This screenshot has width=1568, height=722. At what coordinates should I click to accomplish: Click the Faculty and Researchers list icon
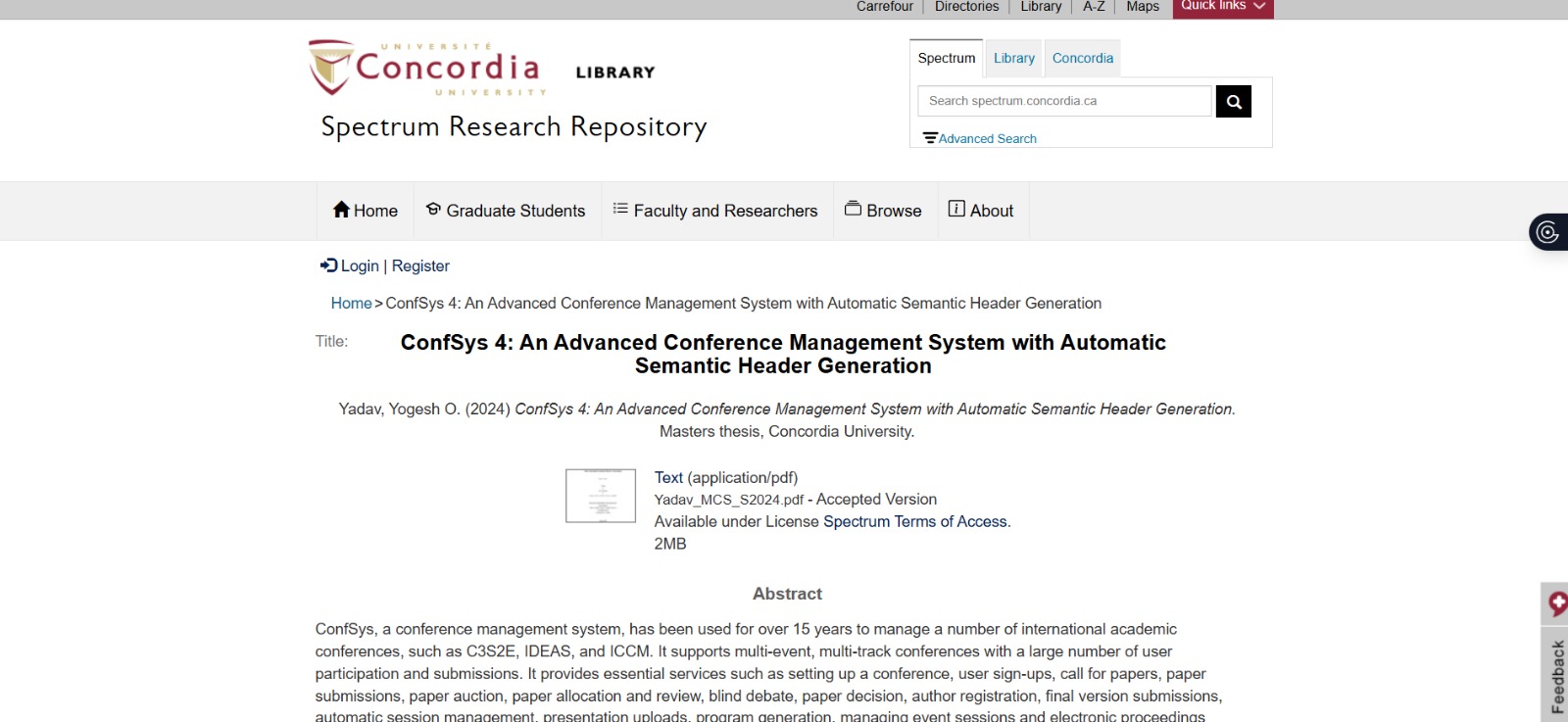620,209
